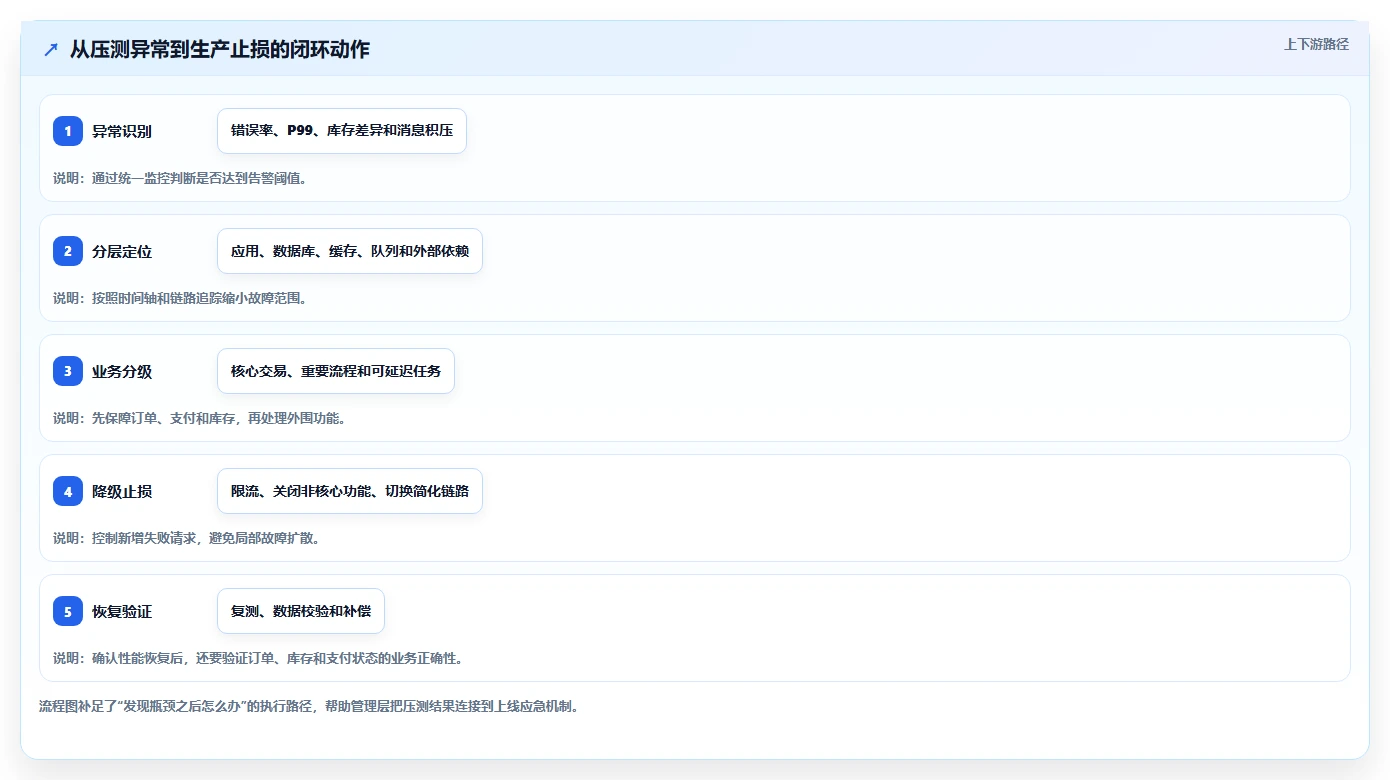Select step number 4 badge

pos(68,491)
